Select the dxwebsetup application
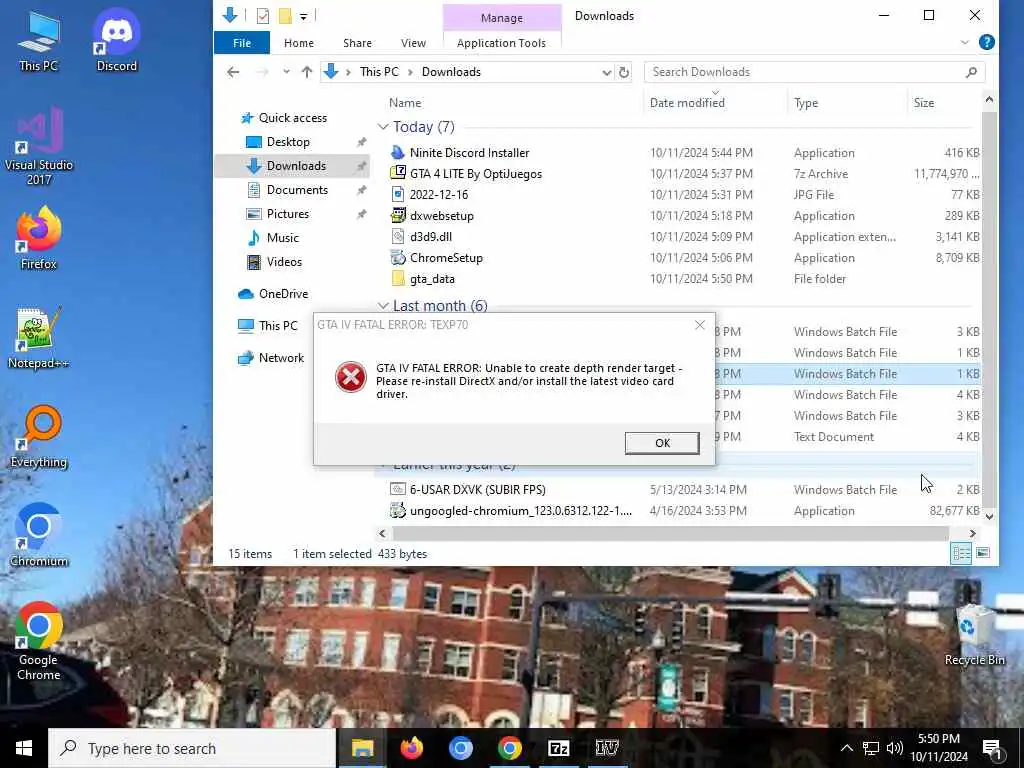 point(441,216)
